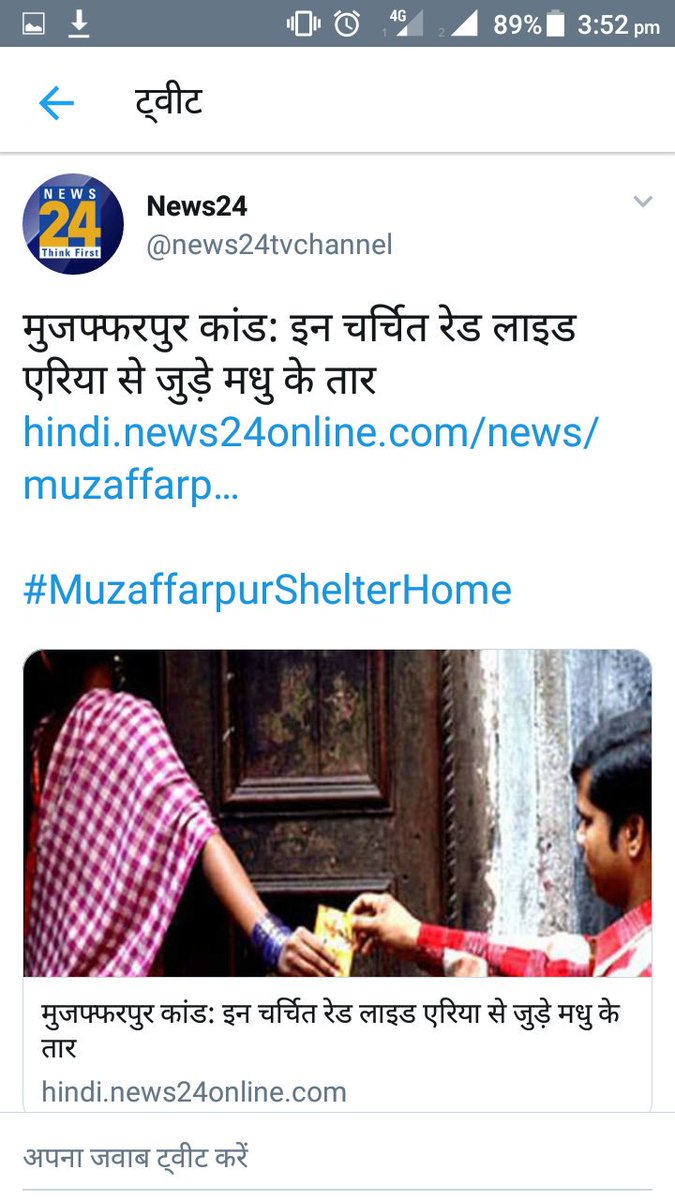Screen dimensions: 675x1200
Task: Tap the ट्वीट header title
Action: coord(169,103)
